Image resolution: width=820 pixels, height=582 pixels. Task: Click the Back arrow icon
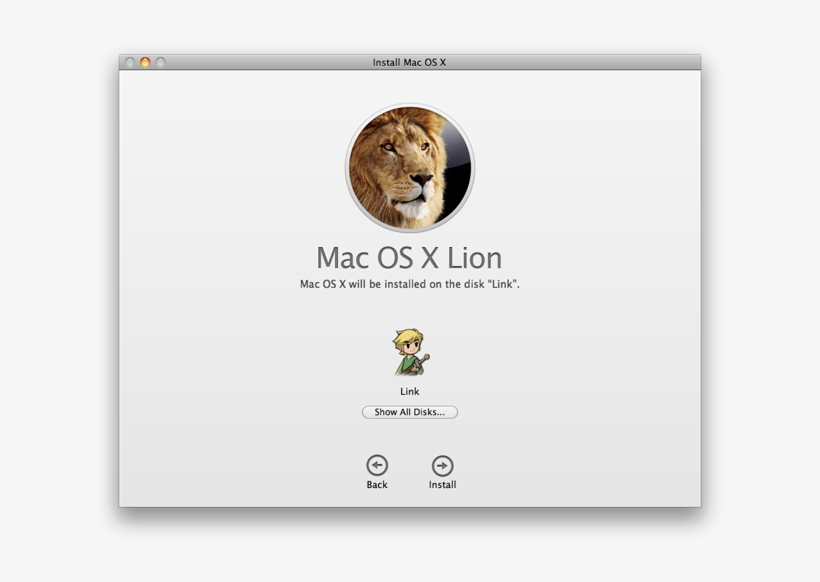click(x=377, y=465)
